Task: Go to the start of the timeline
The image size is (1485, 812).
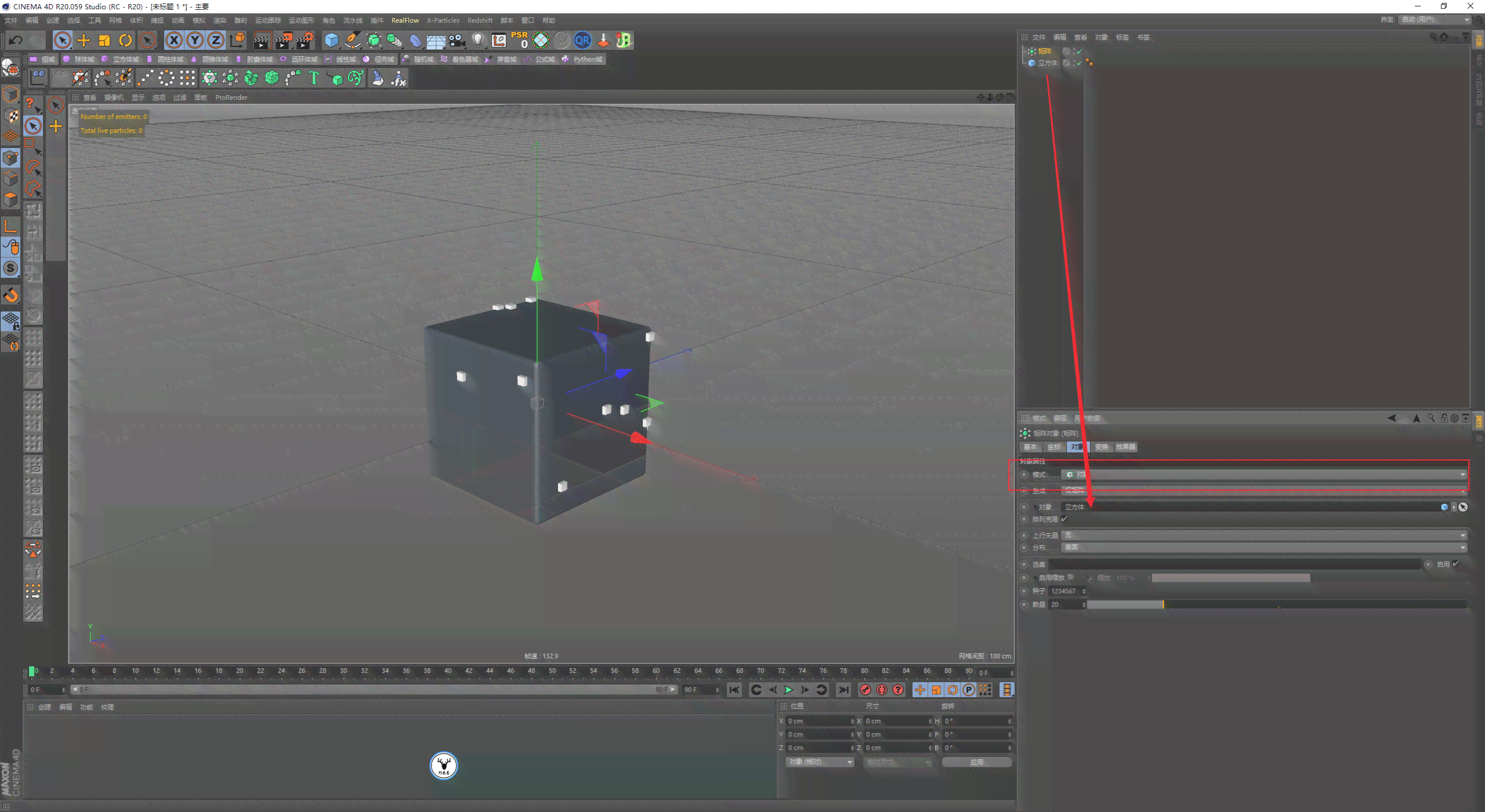Action: pyautogui.click(x=734, y=690)
